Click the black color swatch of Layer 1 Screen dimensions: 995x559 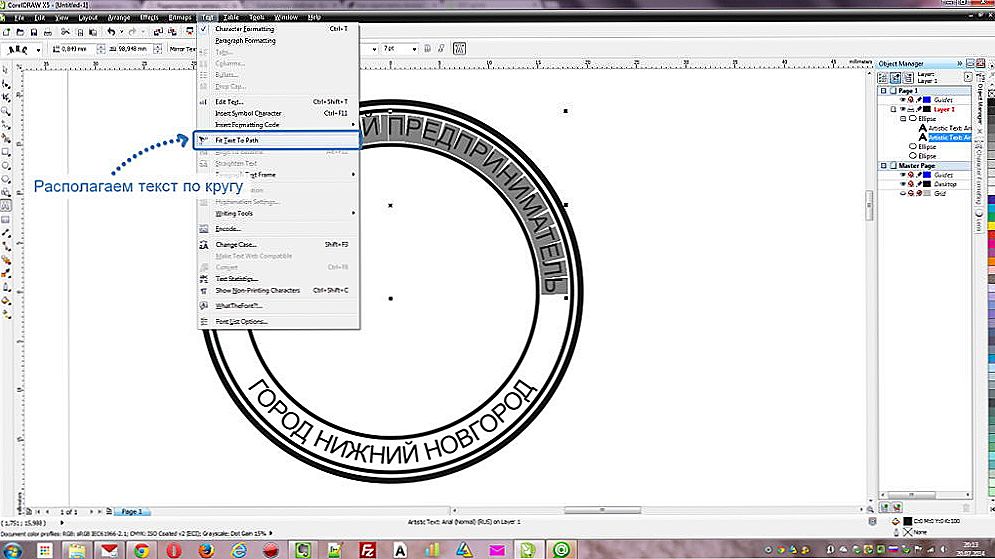pos(927,109)
